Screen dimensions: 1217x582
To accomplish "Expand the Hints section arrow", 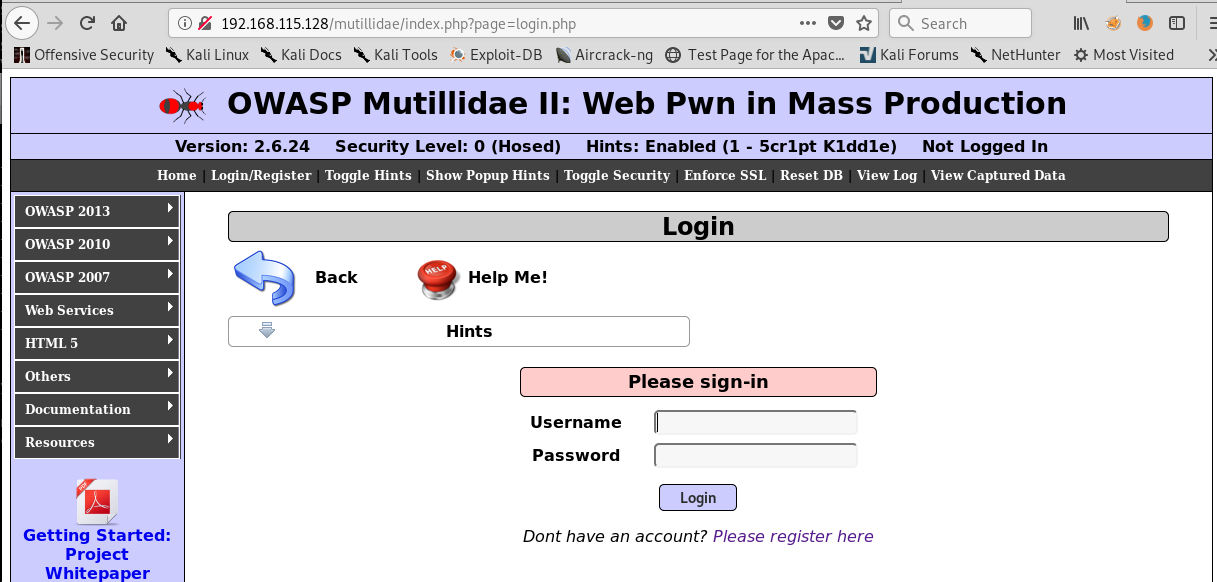I will click(266, 330).
